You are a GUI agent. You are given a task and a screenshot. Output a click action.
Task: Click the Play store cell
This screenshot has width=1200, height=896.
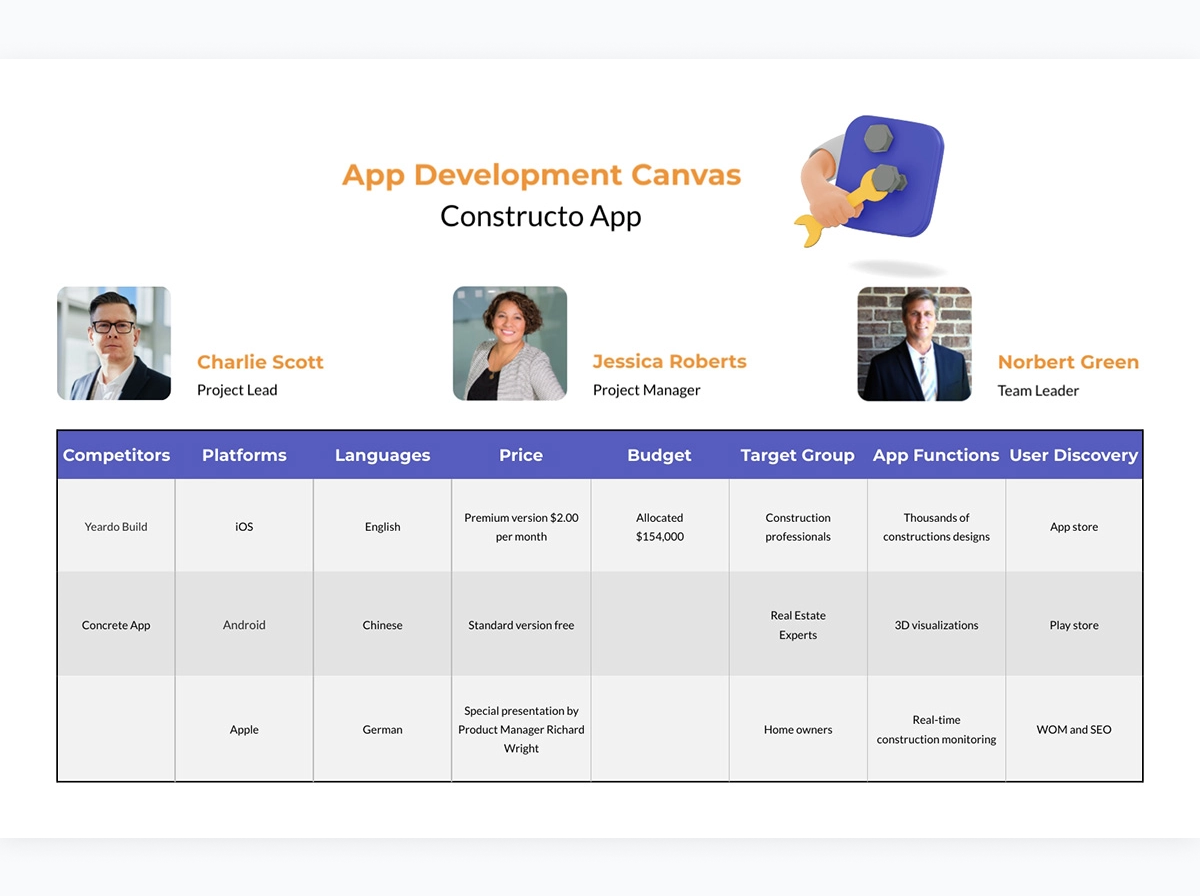(1074, 625)
